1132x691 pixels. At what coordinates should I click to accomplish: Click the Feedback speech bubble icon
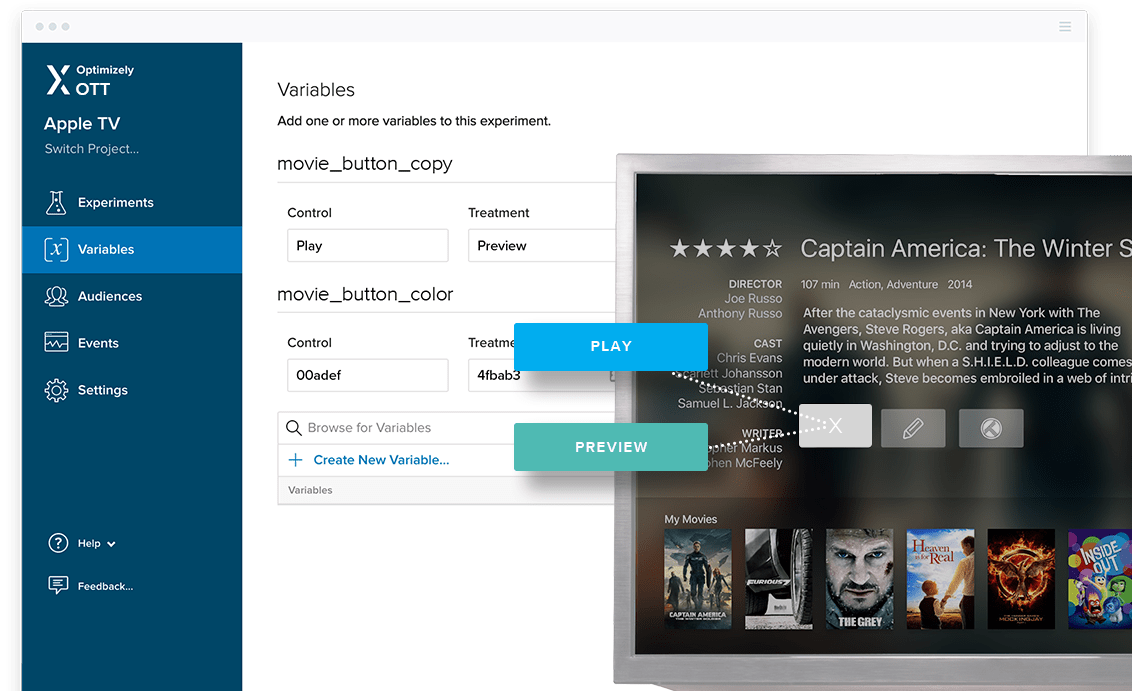click(x=58, y=585)
